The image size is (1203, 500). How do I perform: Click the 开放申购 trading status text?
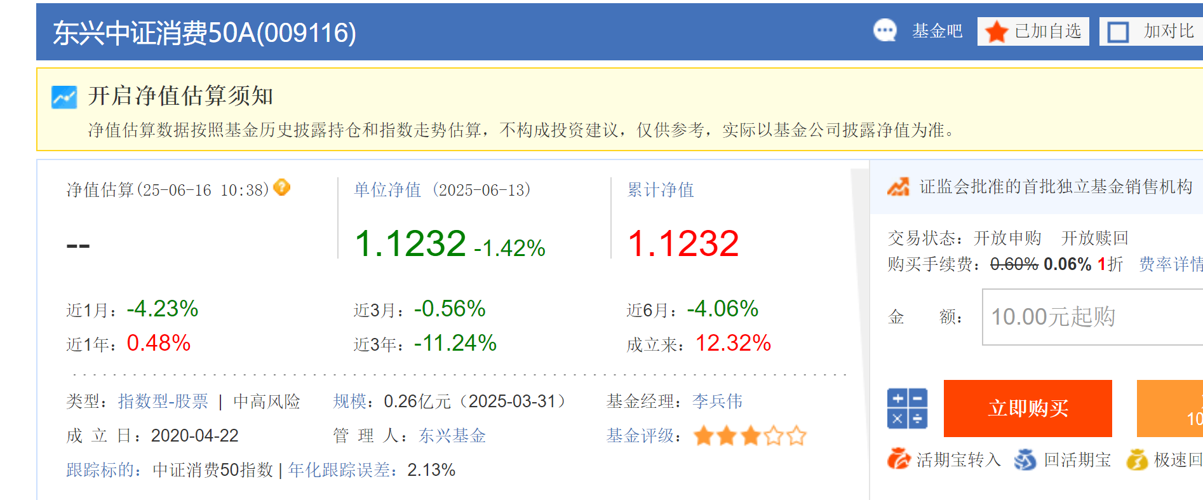point(1008,238)
